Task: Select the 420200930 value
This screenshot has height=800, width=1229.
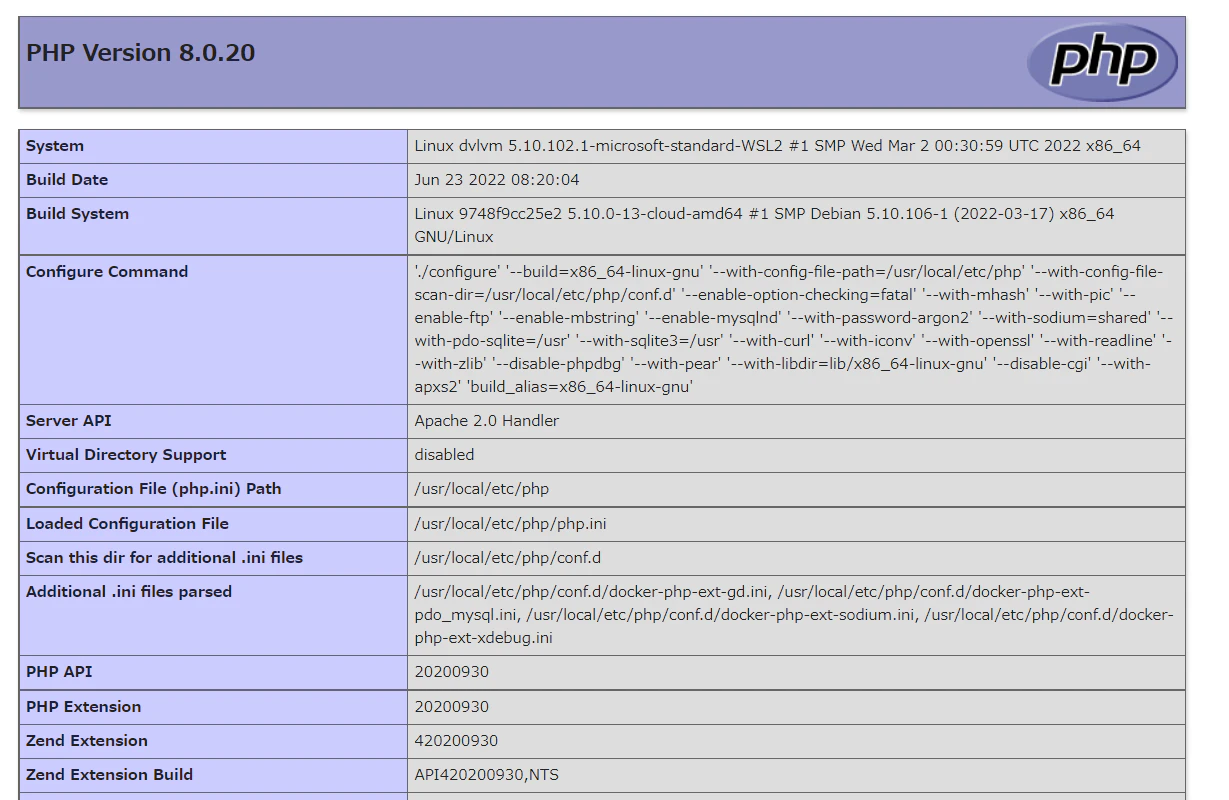Action: tap(457, 741)
